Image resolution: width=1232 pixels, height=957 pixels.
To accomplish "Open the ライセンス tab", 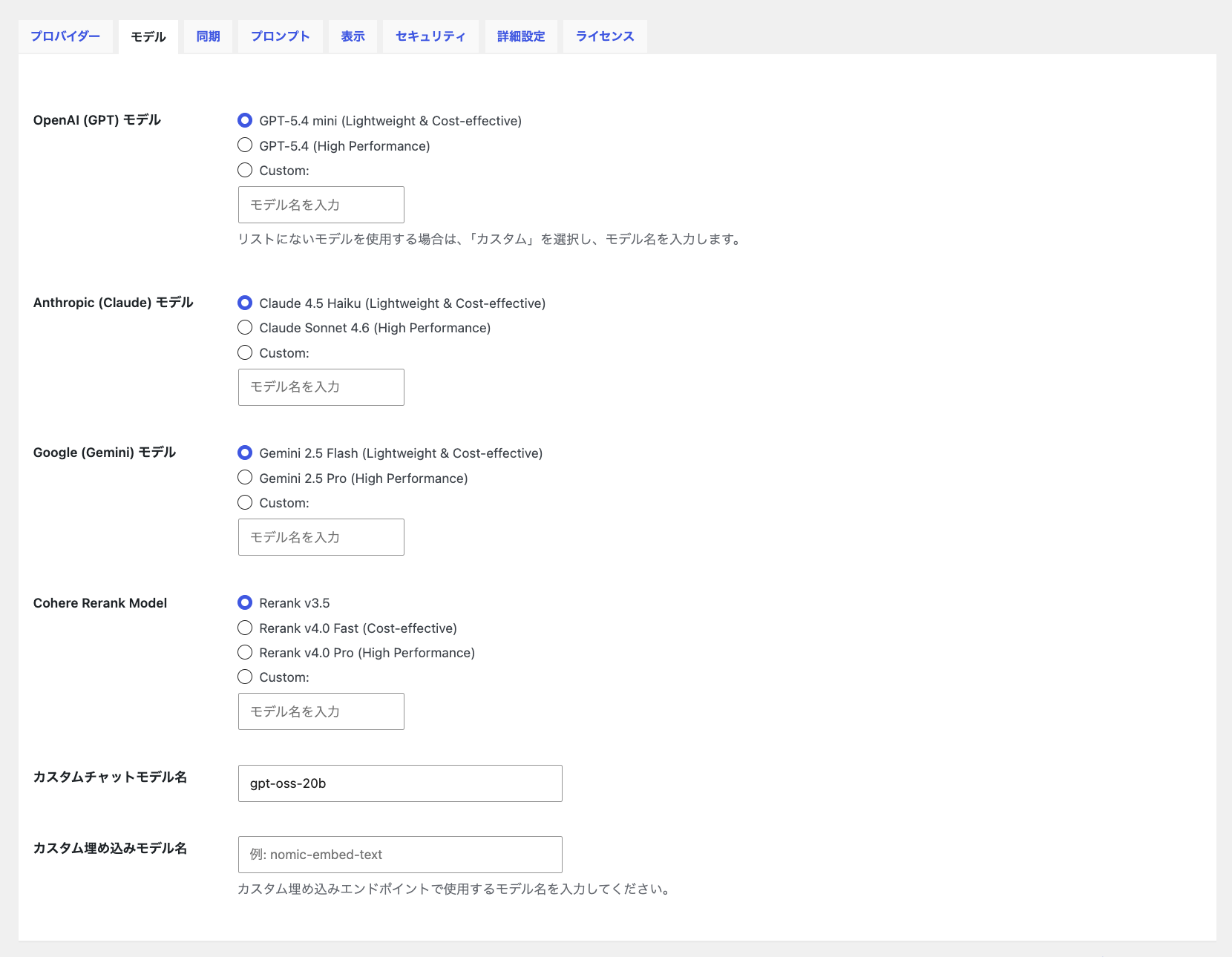I will point(605,36).
